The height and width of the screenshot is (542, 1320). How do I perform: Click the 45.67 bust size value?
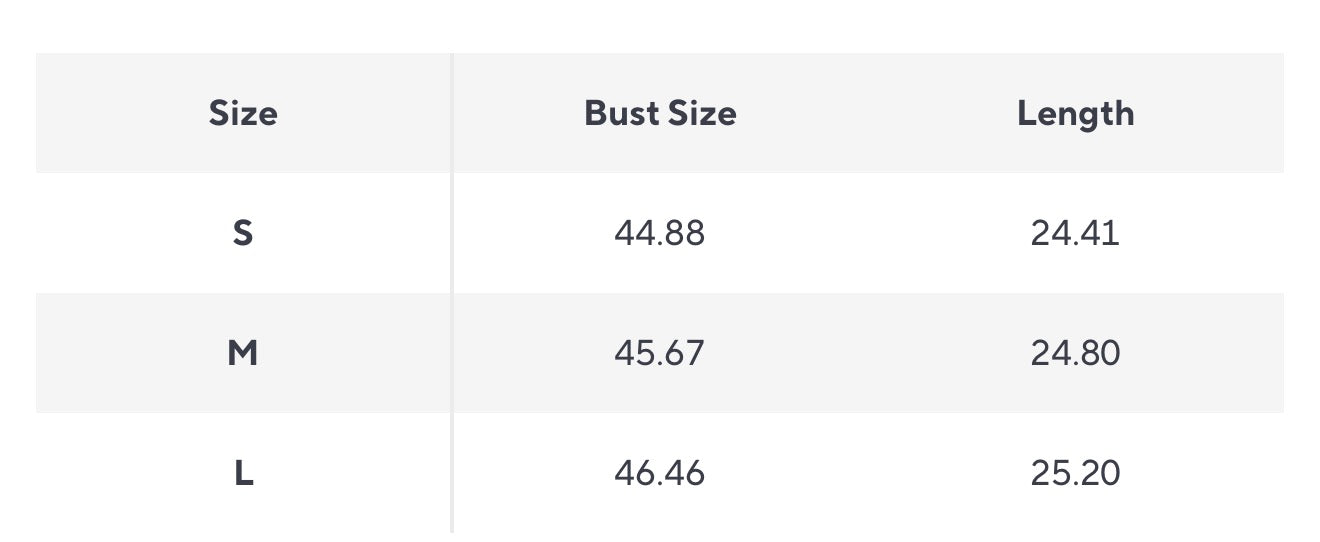click(659, 353)
